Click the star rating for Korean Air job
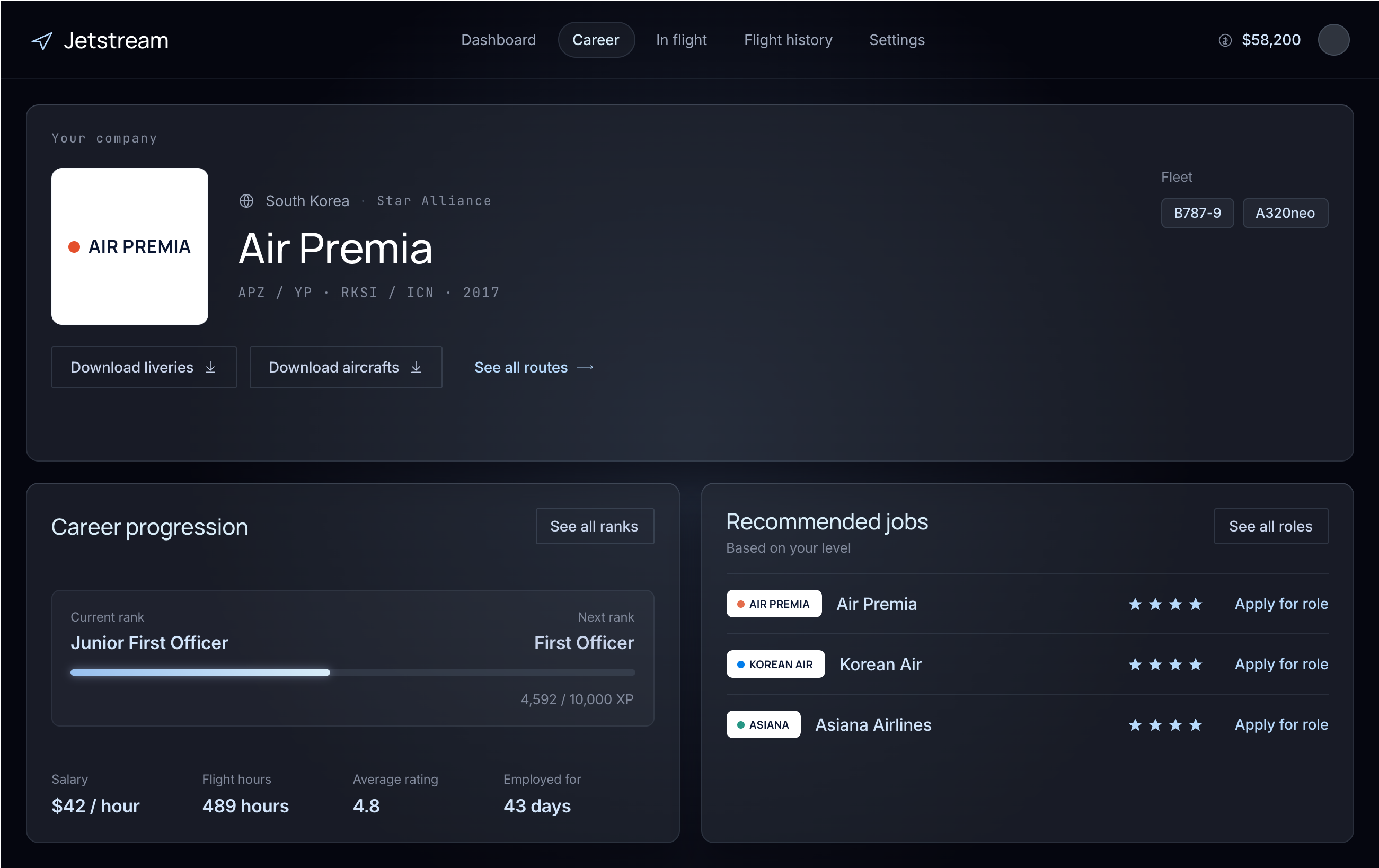The width and height of the screenshot is (1379, 868). (1165, 665)
